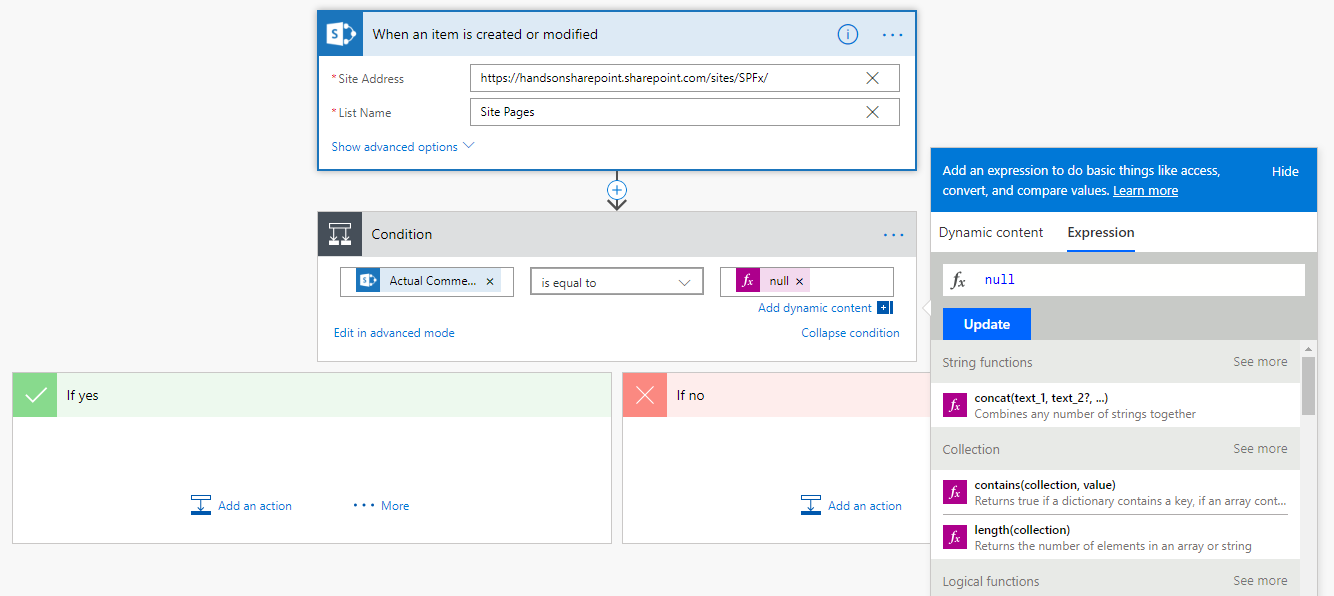The width and height of the screenshot is (1334, 596).
Task: Click the info icon on trigger card
Action: [x=847, y=34]
